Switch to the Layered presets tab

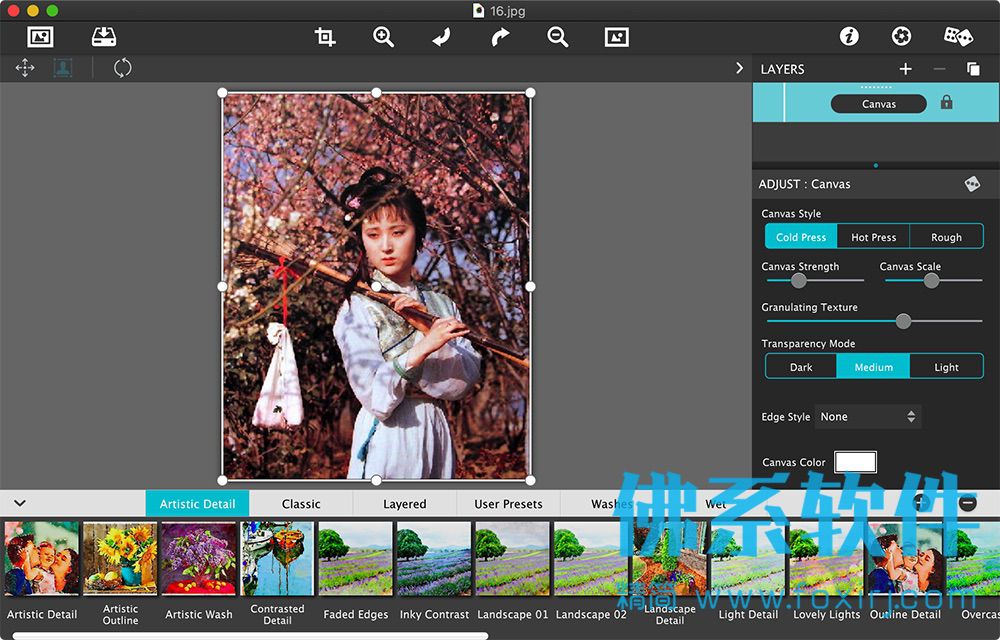coord(404,504)
